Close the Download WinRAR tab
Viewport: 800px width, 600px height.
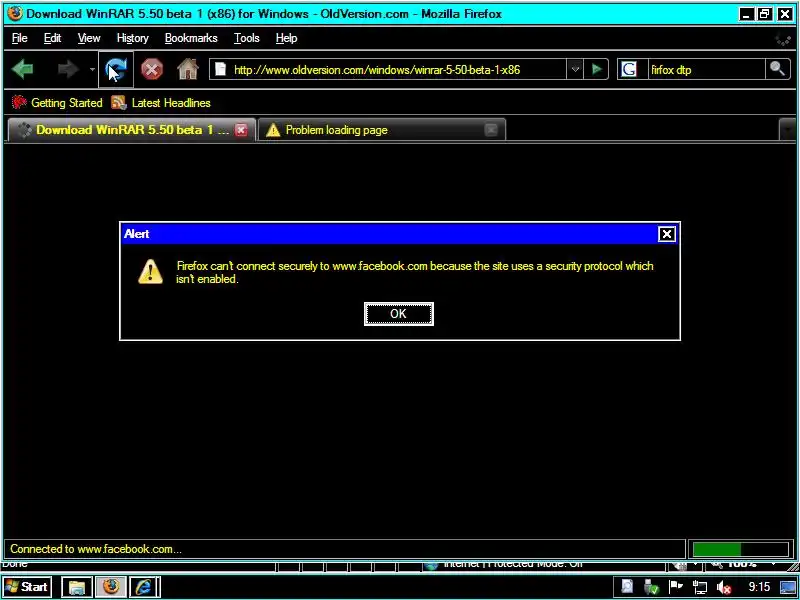click(x=241, y=130)
